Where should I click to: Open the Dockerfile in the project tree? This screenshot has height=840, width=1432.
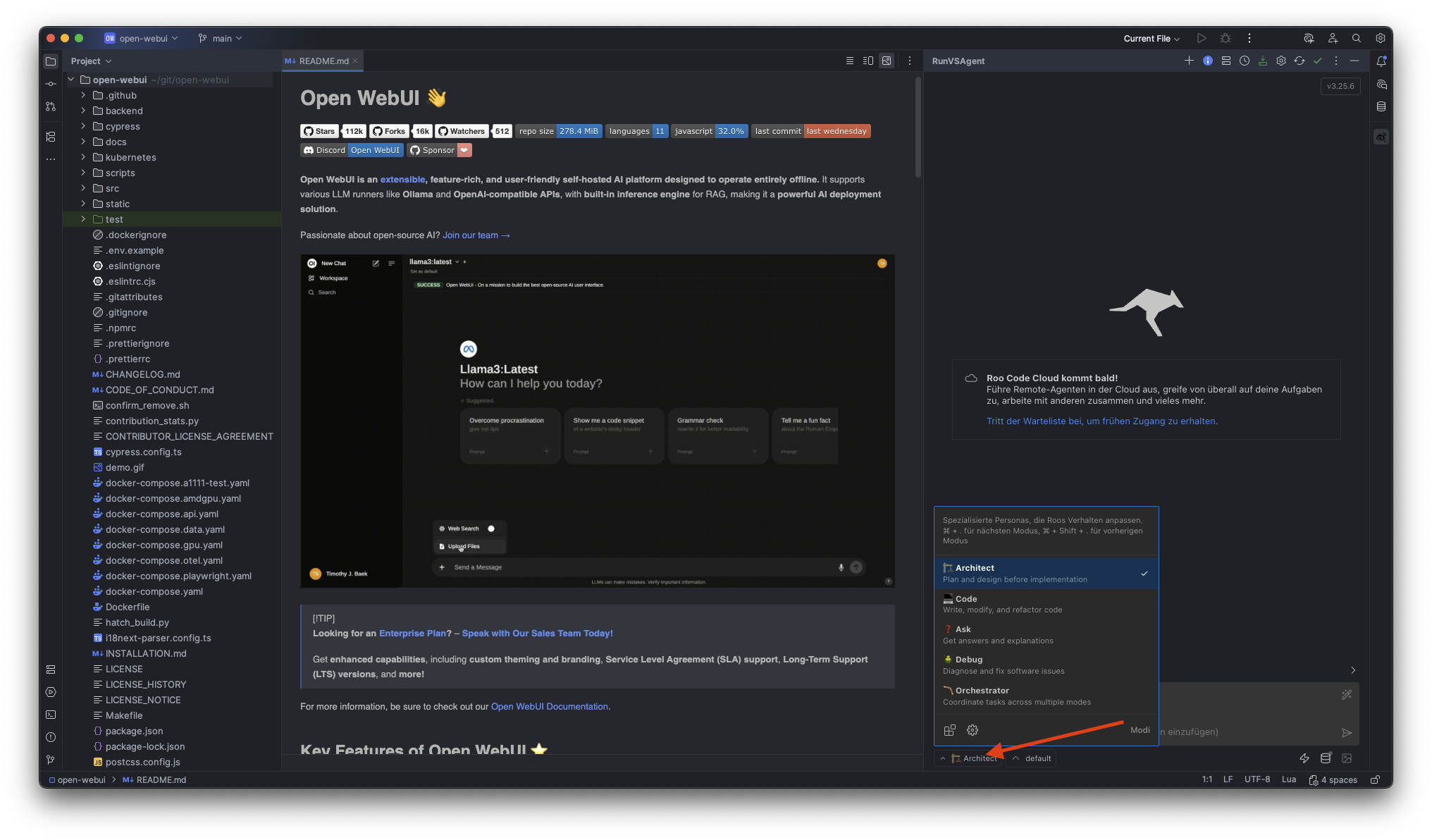127,607
